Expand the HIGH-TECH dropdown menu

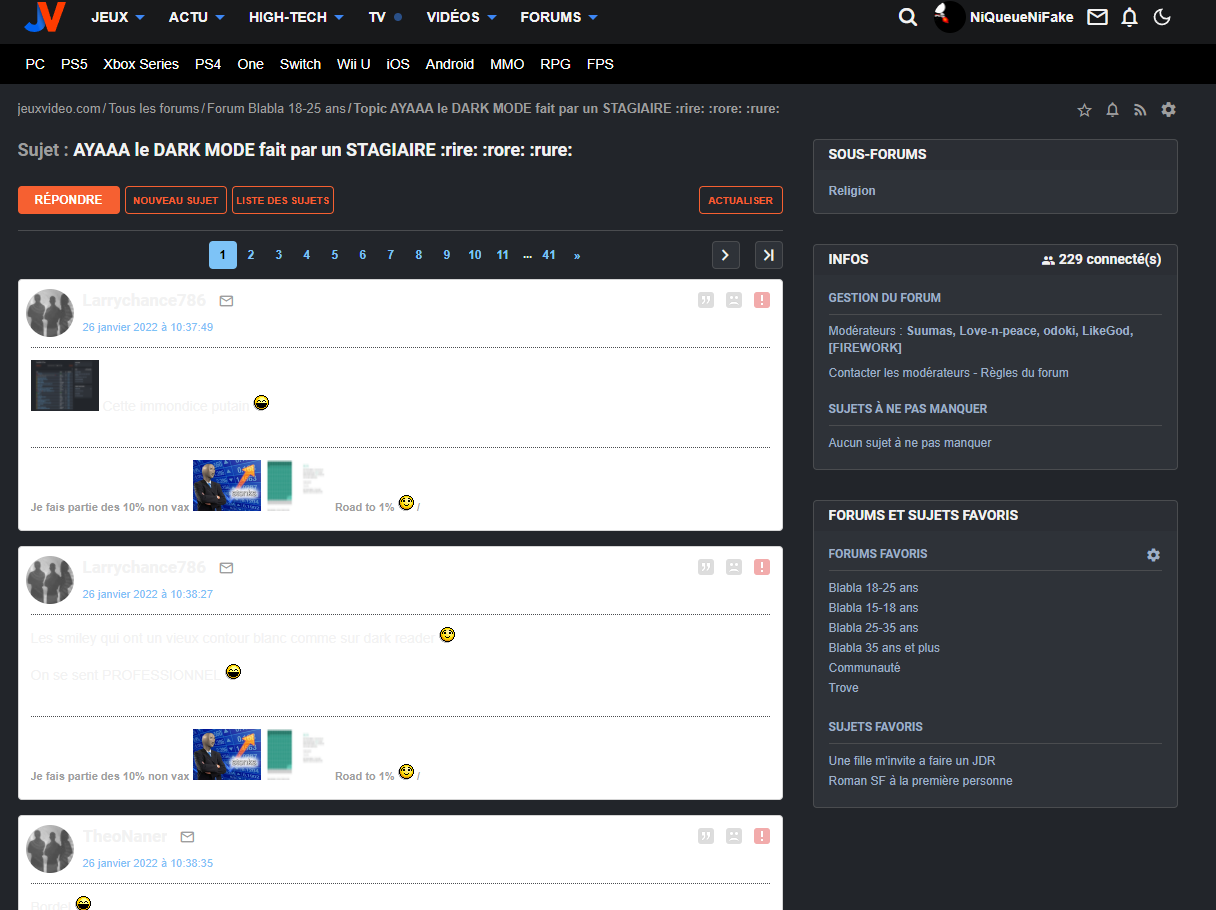click(296, 17)
